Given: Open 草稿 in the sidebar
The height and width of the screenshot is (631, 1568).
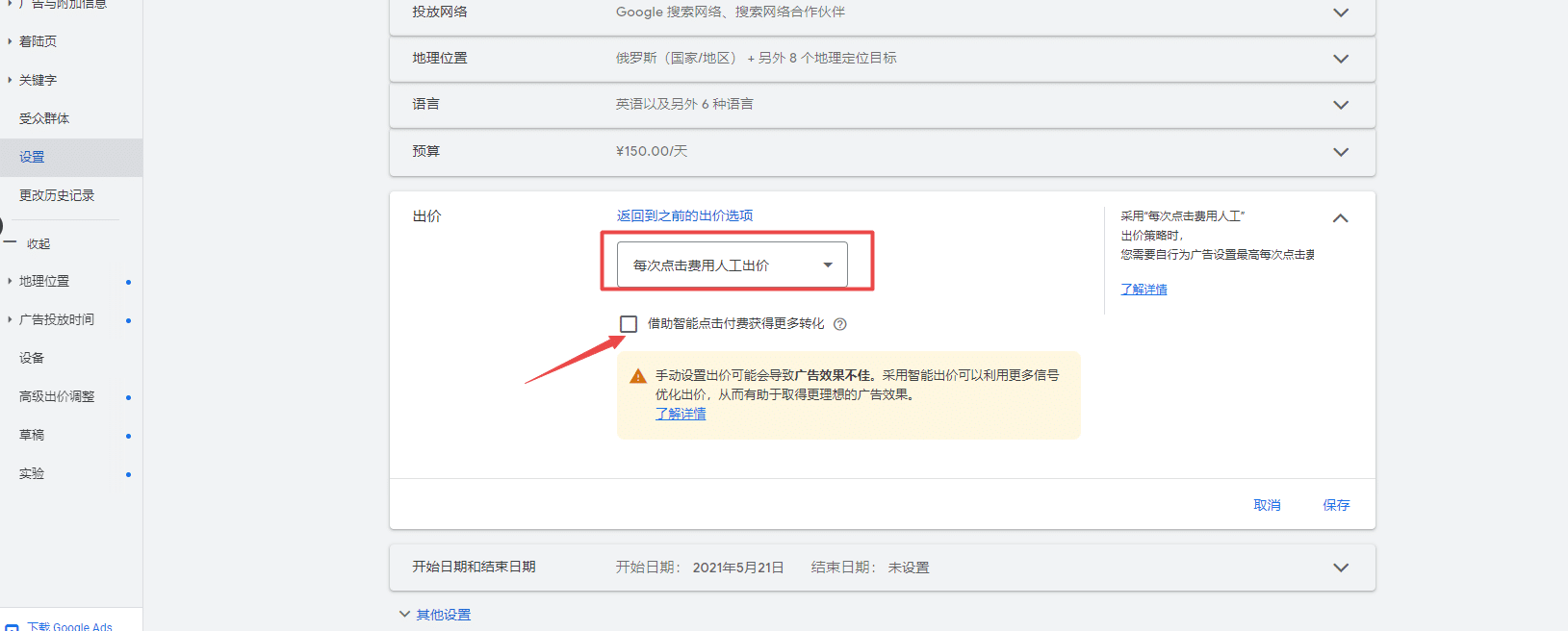Looking at the screenshot, I should pos(32,435).
